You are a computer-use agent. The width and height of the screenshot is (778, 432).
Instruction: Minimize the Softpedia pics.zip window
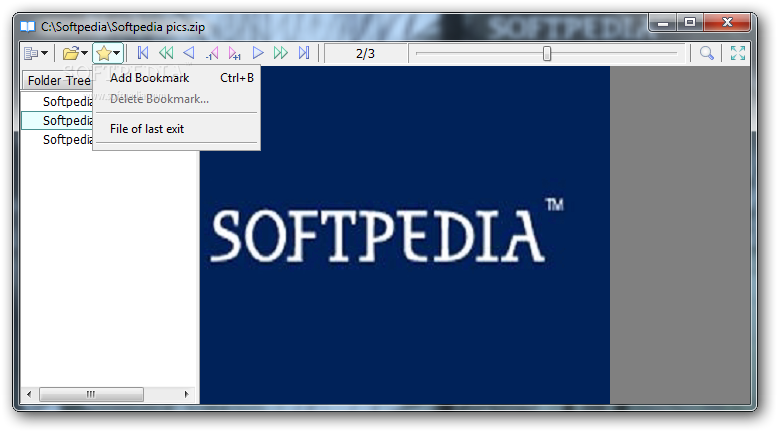[x=663, y=23]
